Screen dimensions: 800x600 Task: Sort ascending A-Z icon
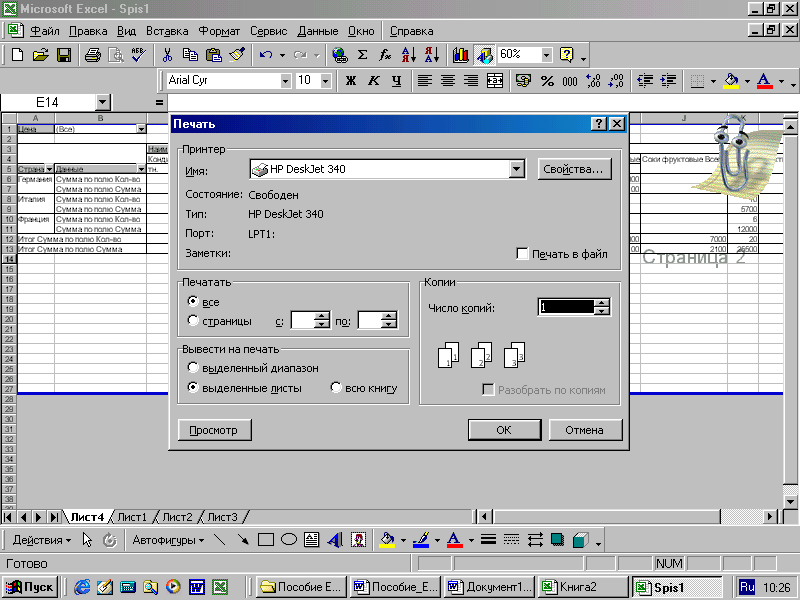click(x=409, y=55)
